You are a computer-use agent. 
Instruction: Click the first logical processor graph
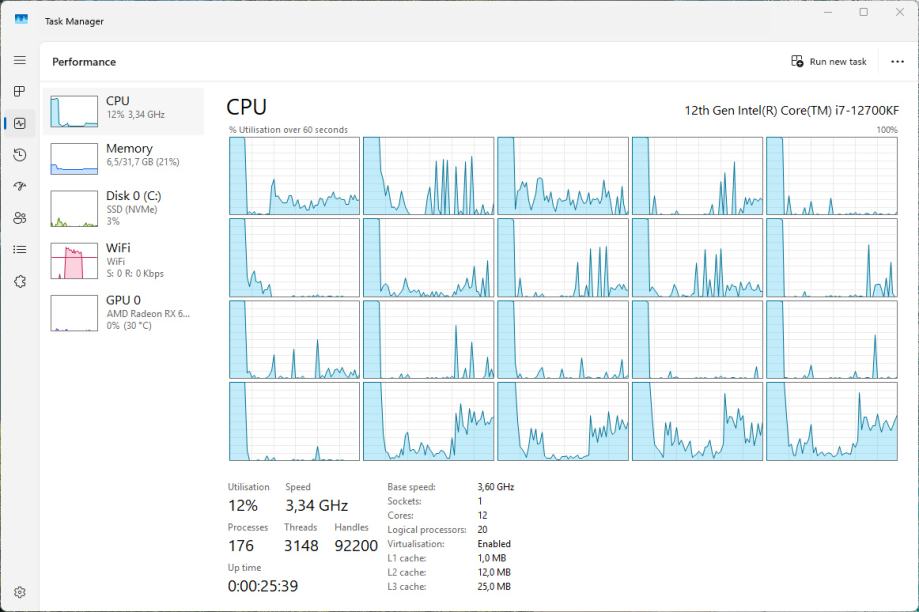(x=294, y=175)
